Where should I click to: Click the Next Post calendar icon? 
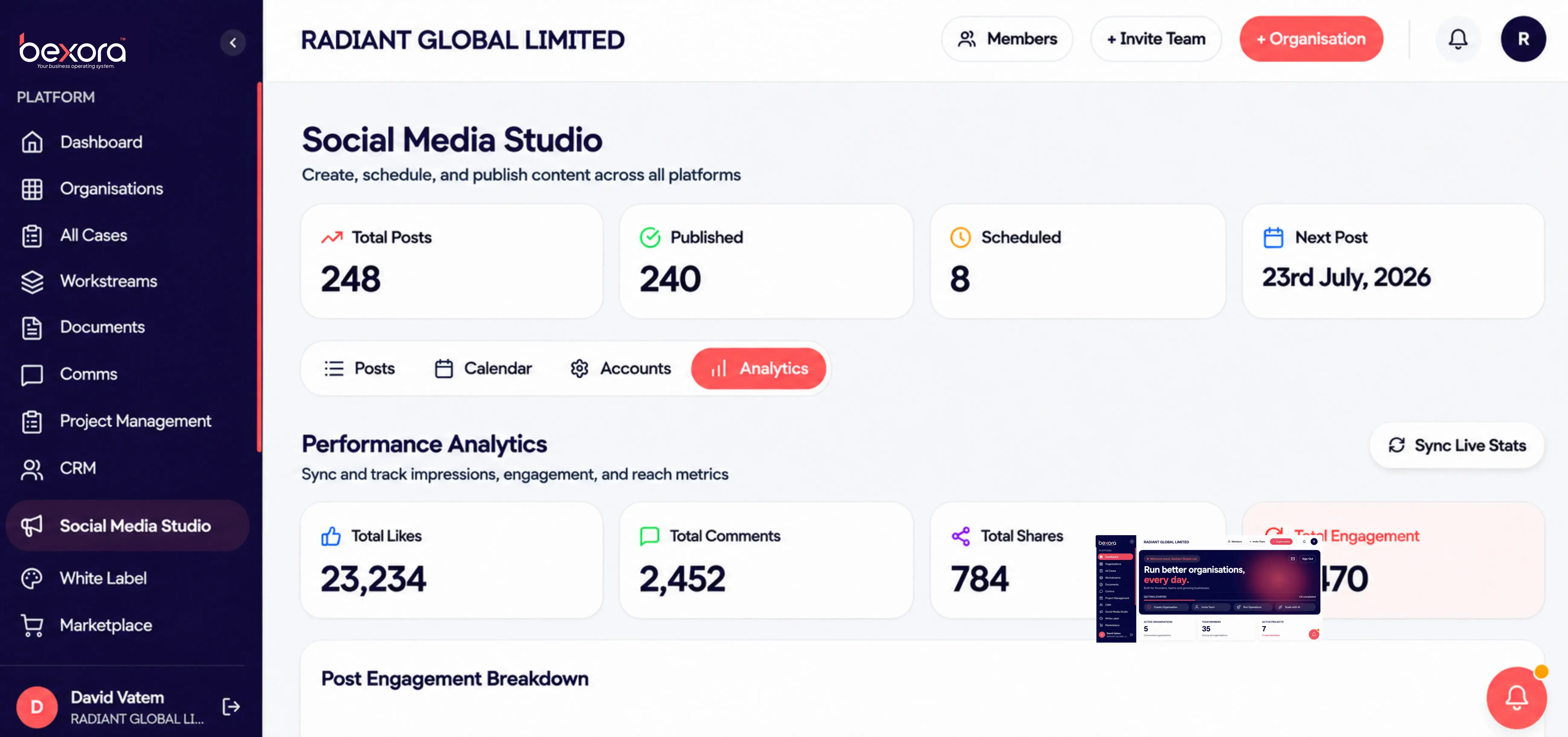coord(1274,237)
